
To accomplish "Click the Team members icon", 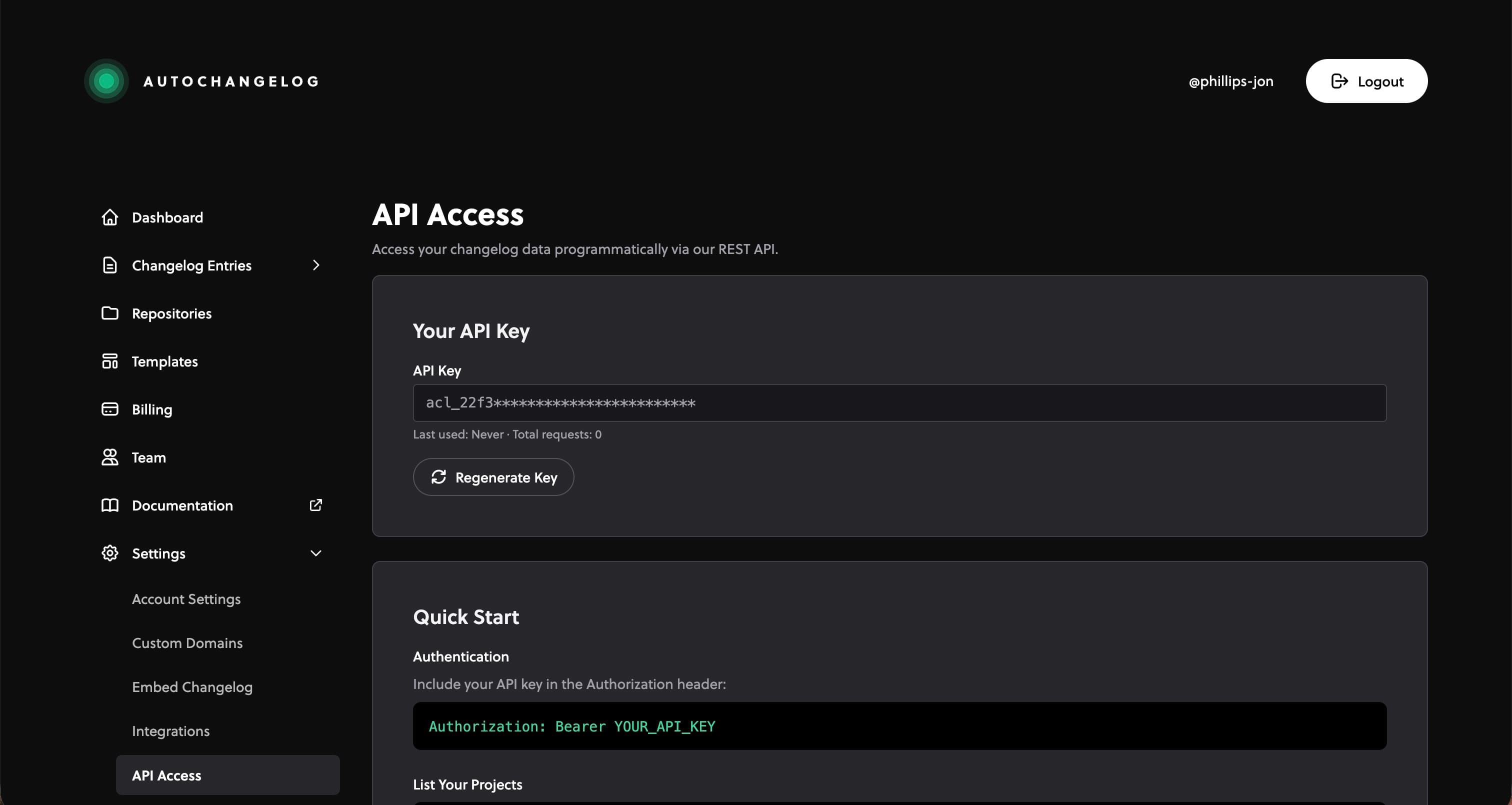I will click(110, 457).
